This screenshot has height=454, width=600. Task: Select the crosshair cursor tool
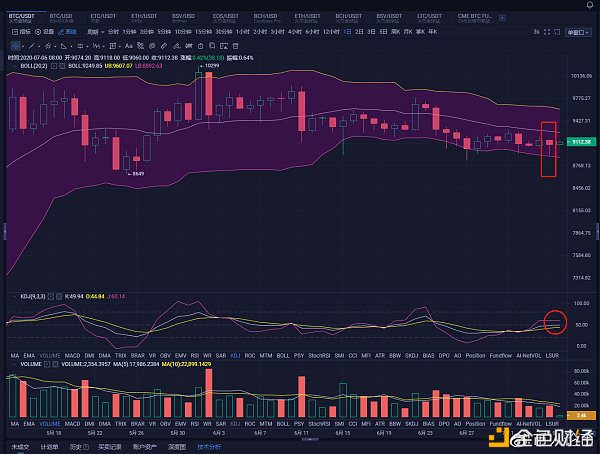[x=15, y=46]
